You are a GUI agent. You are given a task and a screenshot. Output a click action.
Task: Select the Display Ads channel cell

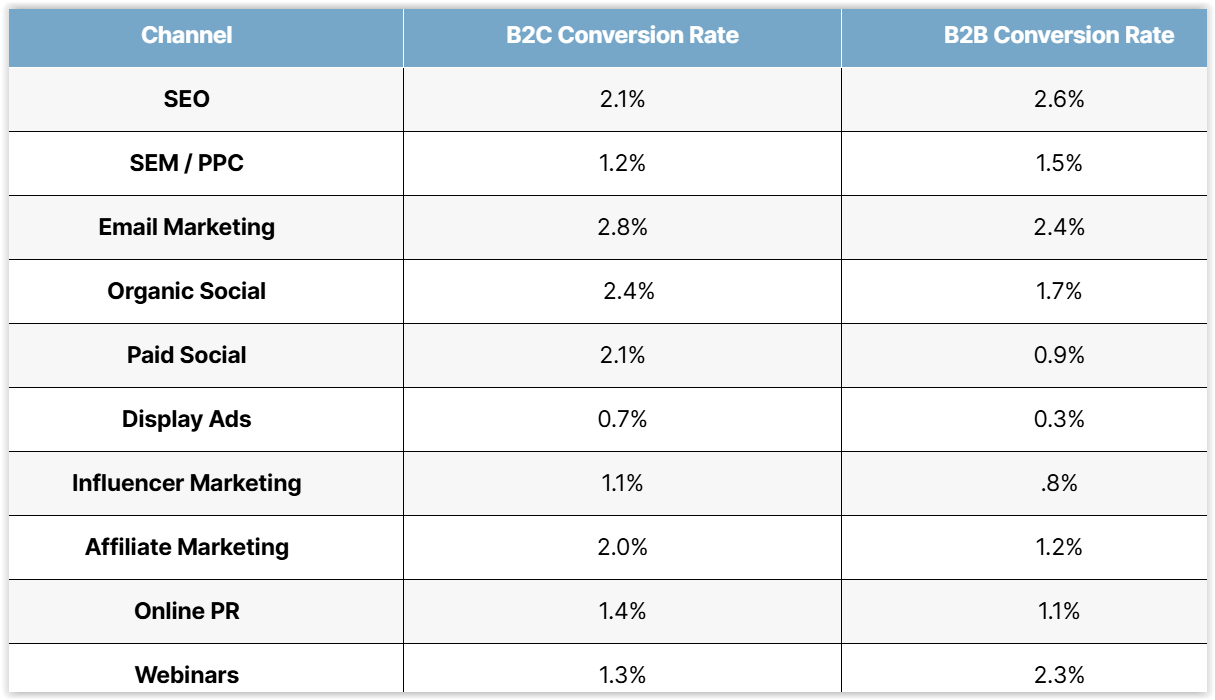(x=187, y=419)
